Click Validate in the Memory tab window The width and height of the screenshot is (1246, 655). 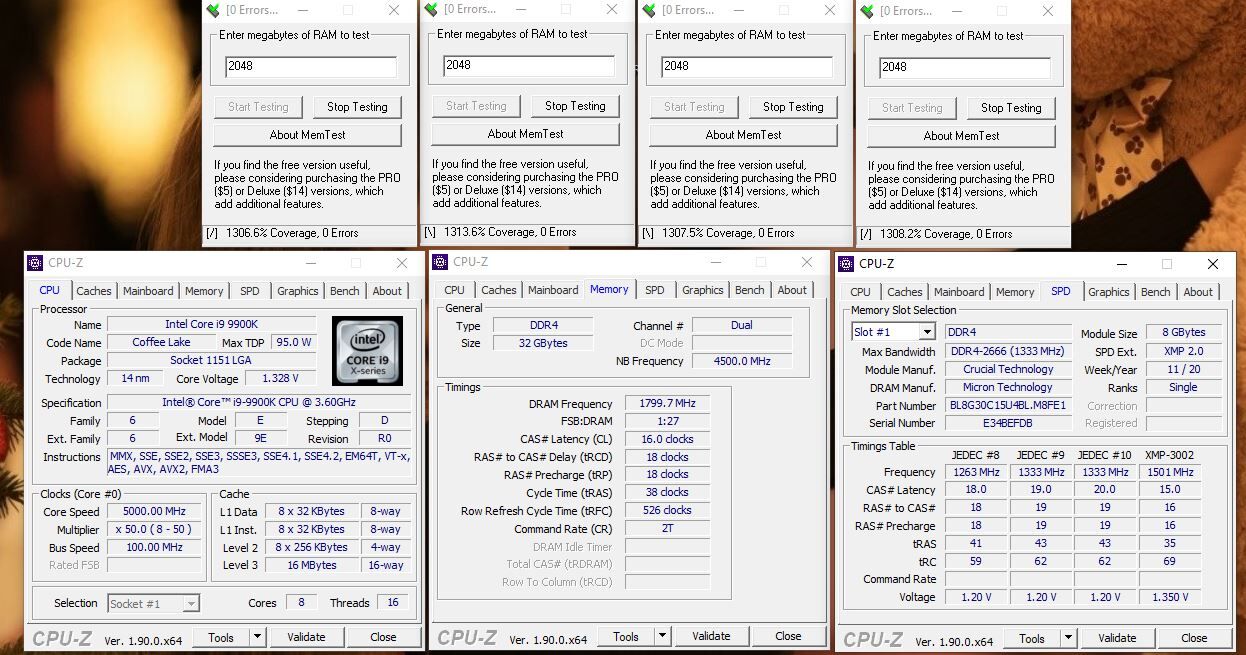(x=711, y=636)
